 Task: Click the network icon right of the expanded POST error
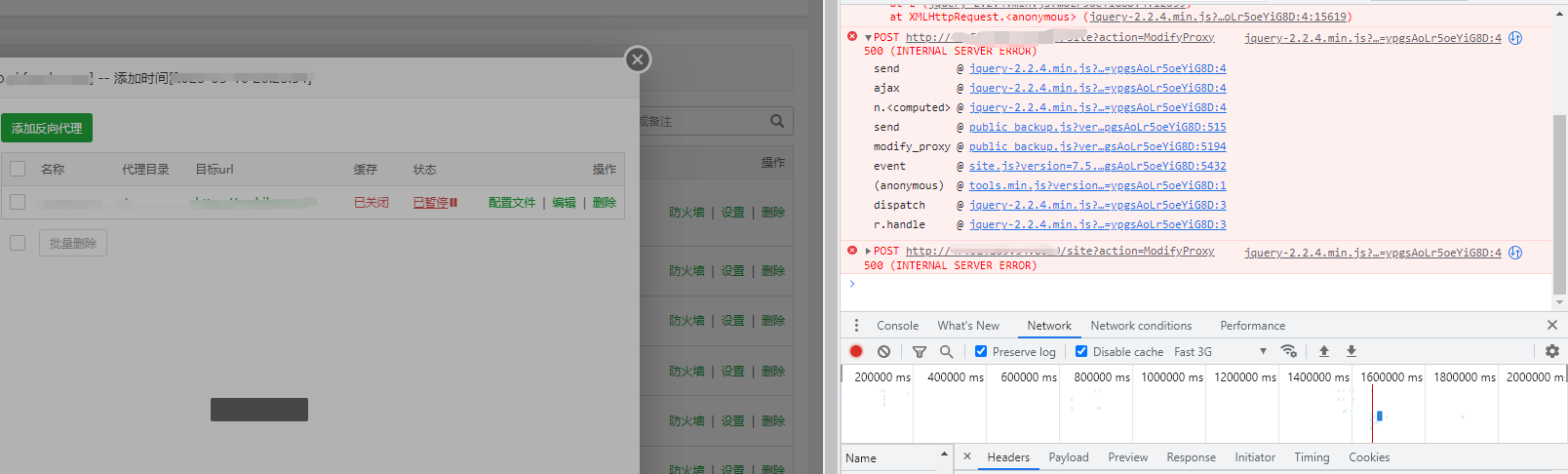pos(1515,38)
